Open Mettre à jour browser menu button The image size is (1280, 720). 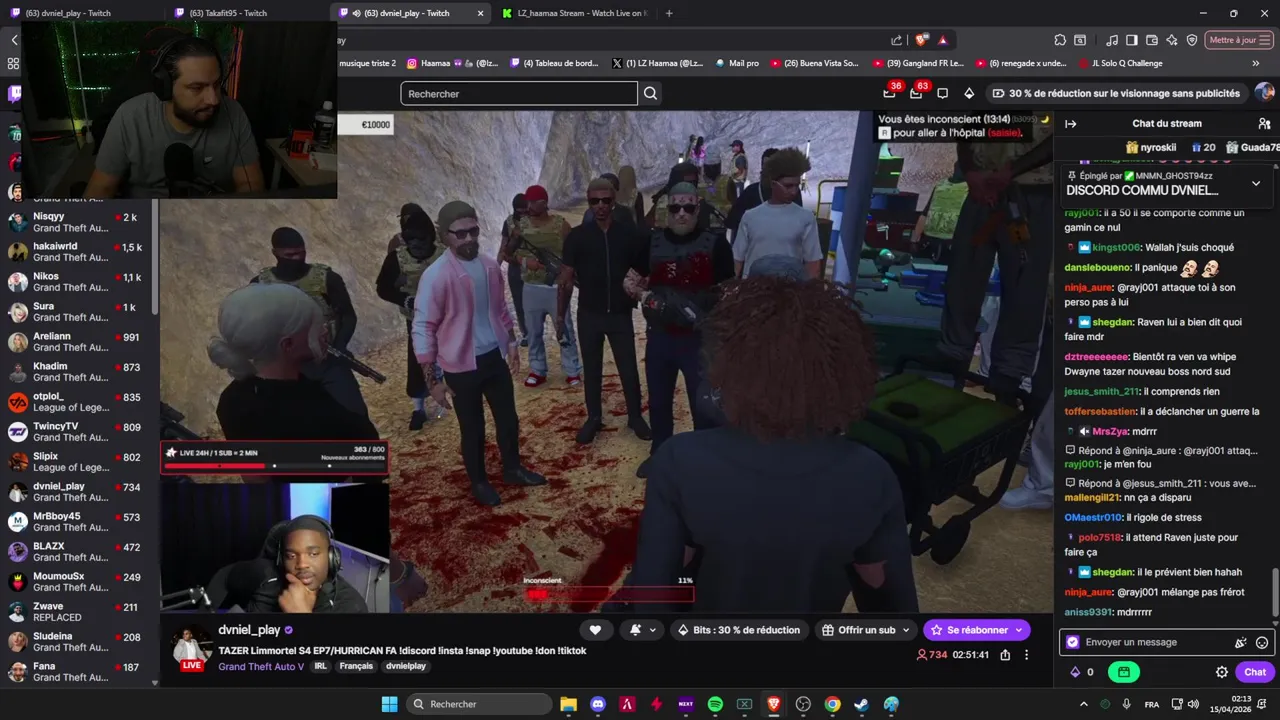(x=1239, y=40)
